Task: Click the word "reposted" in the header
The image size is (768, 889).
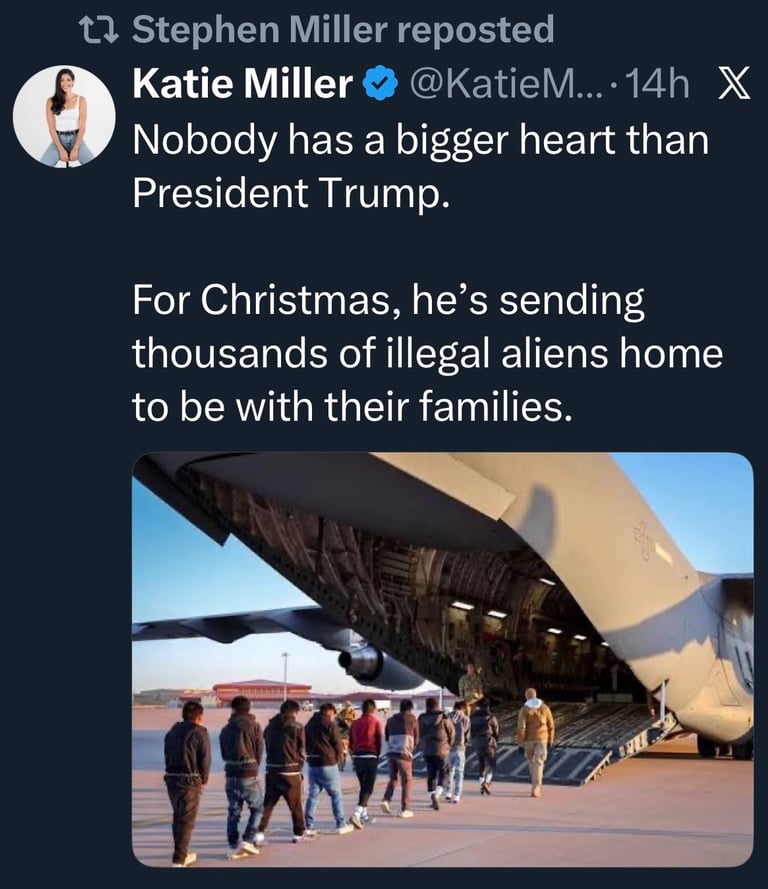Action: click(x=475, y=30)
